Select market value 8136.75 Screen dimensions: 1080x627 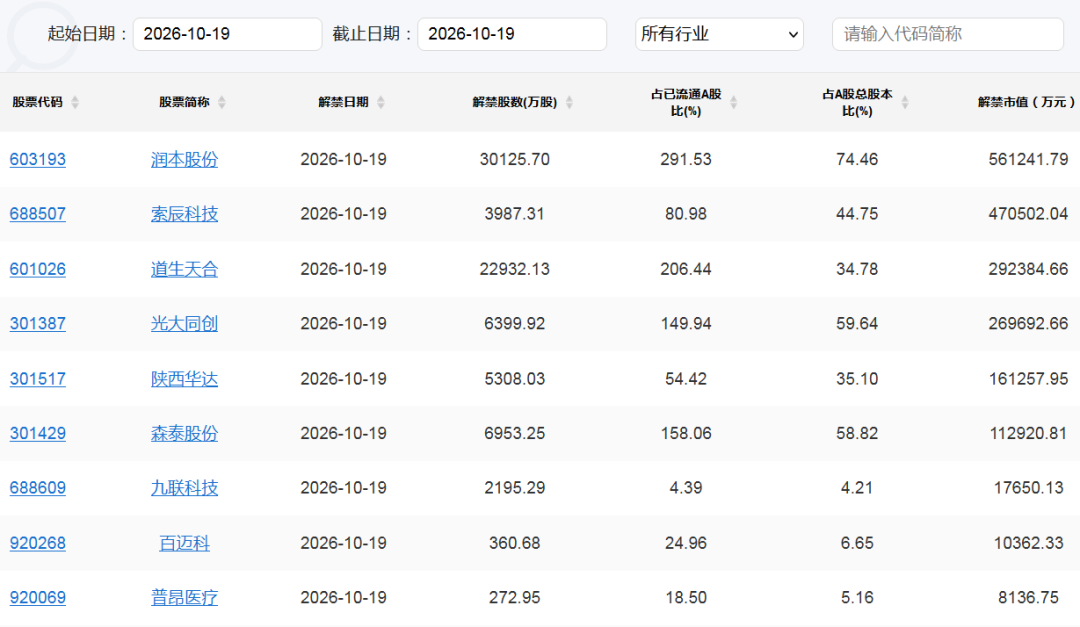(x=1028, y=597)
